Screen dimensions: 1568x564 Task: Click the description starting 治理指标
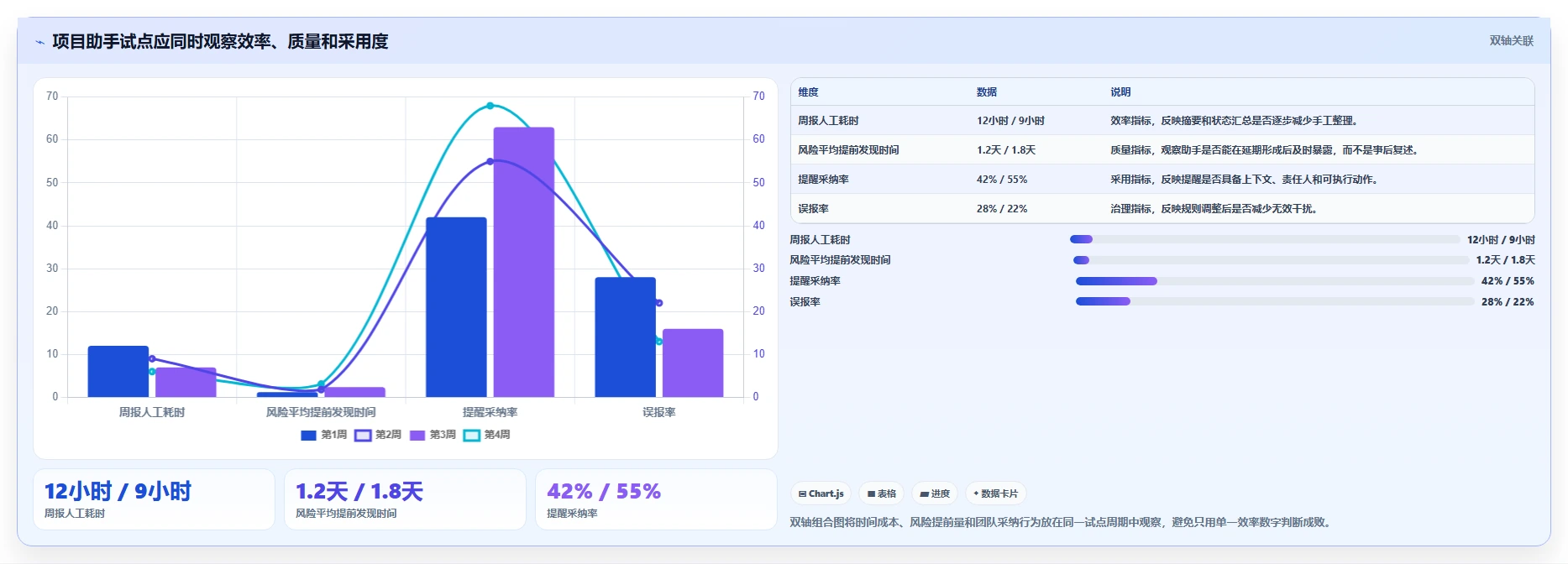[x=1214, y=209]
